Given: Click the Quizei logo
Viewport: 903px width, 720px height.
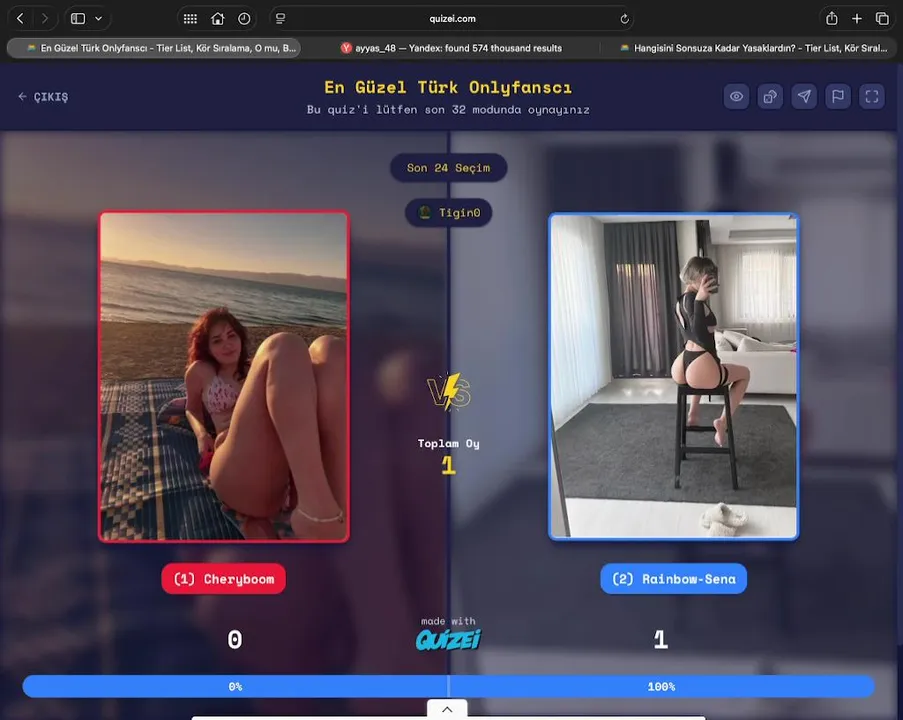Looking at the screenshot, I should 448,639.
